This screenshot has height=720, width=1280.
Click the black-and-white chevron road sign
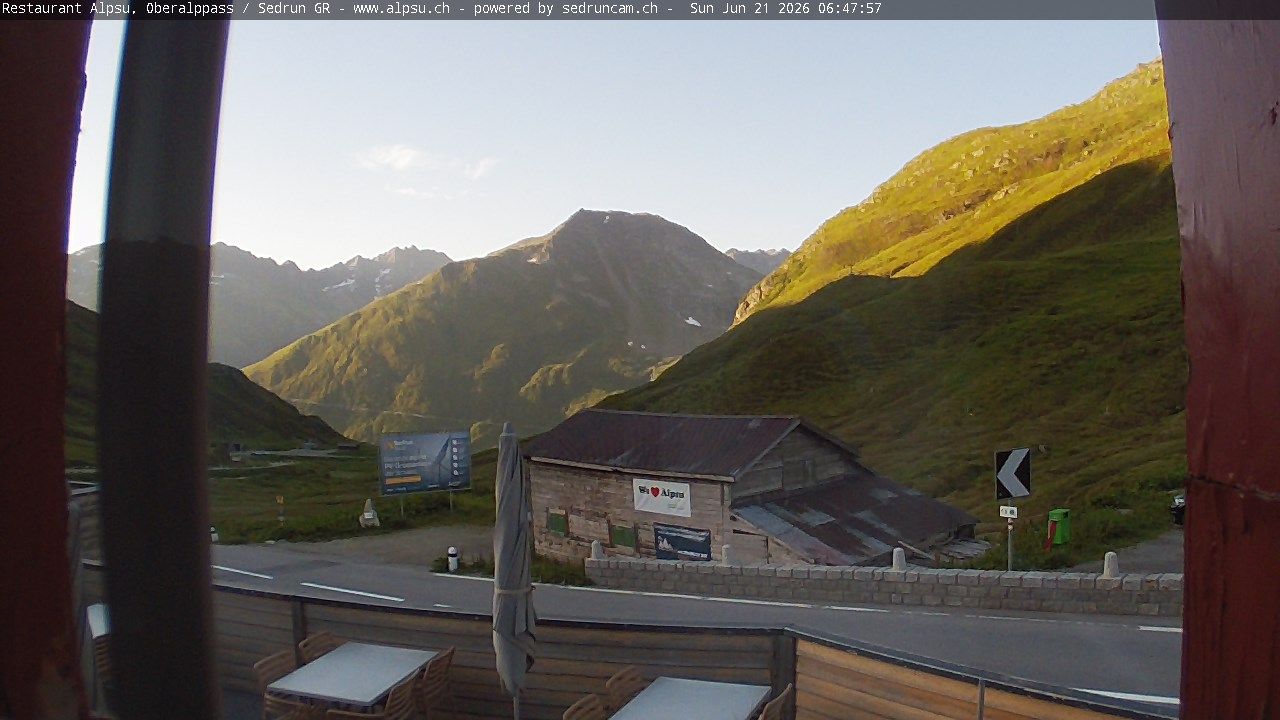click(x=1012, y=473)
